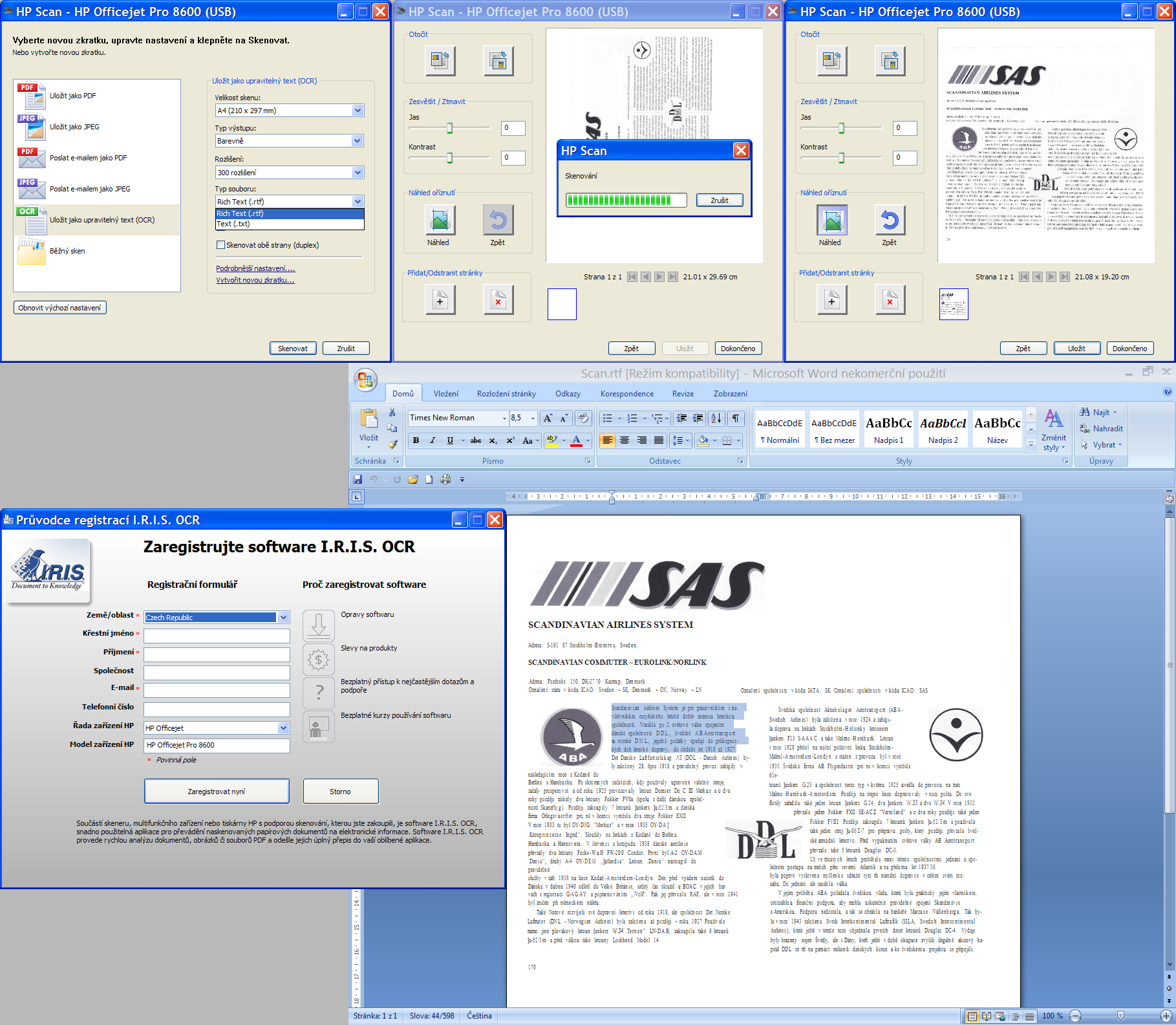Open Word font name dropdown
The width and height of the screenshot is (1176, 1025).
[x=504, y=418]
